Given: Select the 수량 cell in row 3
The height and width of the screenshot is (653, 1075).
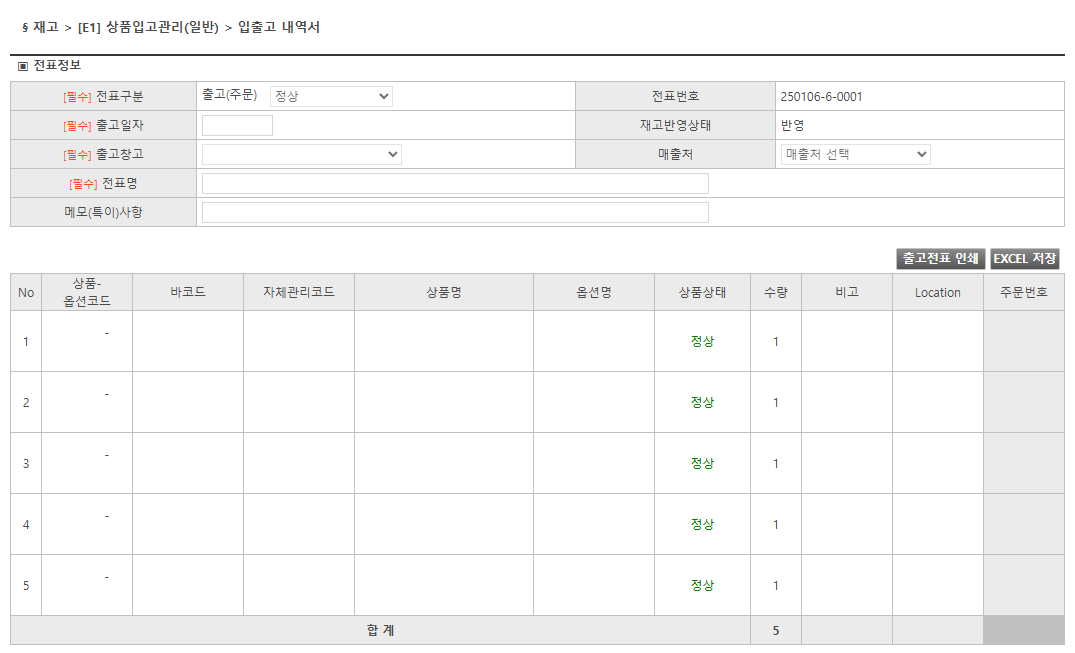Looking at the screenshot, I should click(x=775, y=462).
